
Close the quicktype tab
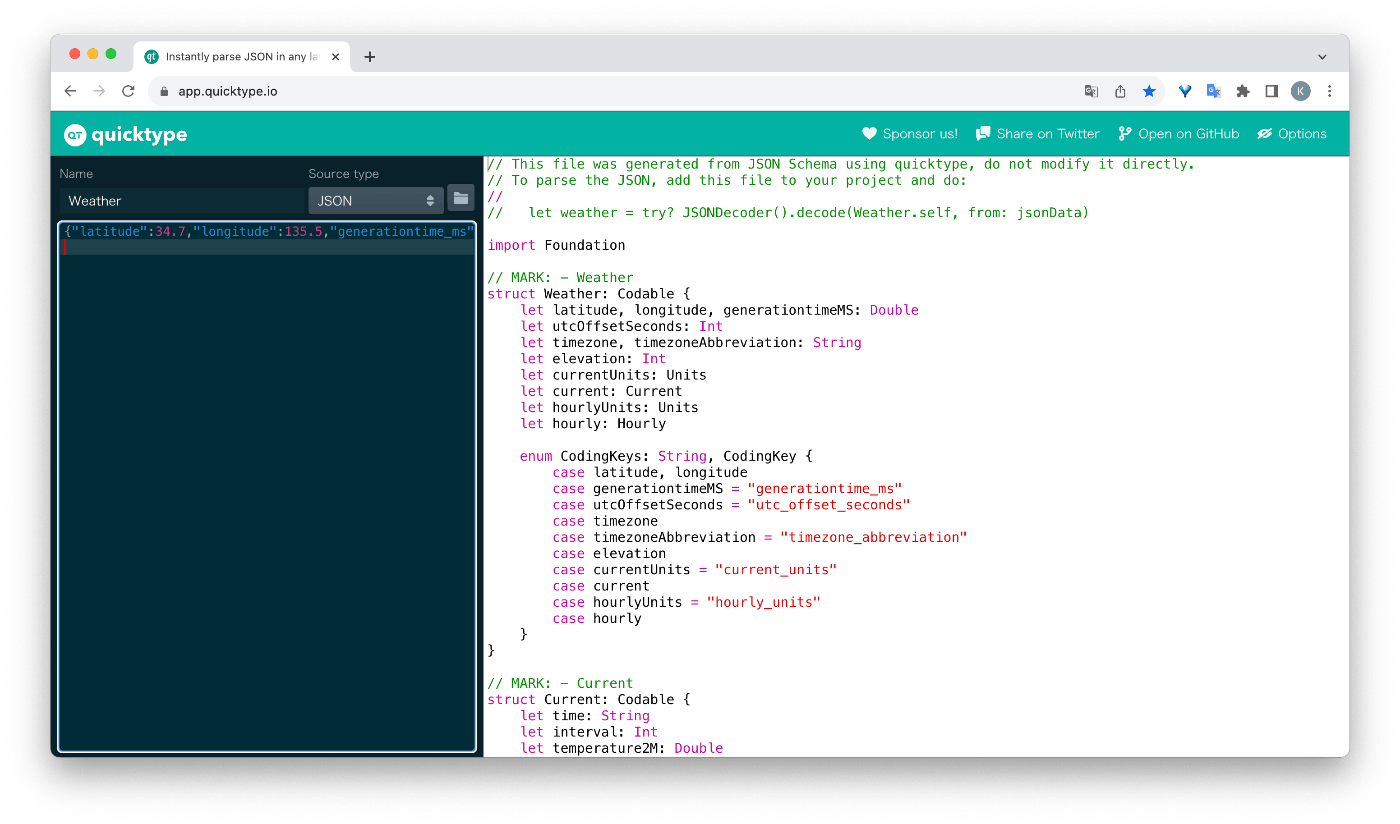click(335, 57)
